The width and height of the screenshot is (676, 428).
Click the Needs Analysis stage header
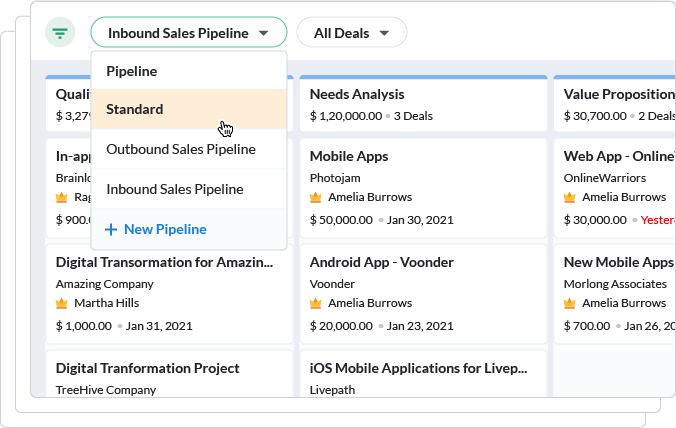tap(357, 94)
